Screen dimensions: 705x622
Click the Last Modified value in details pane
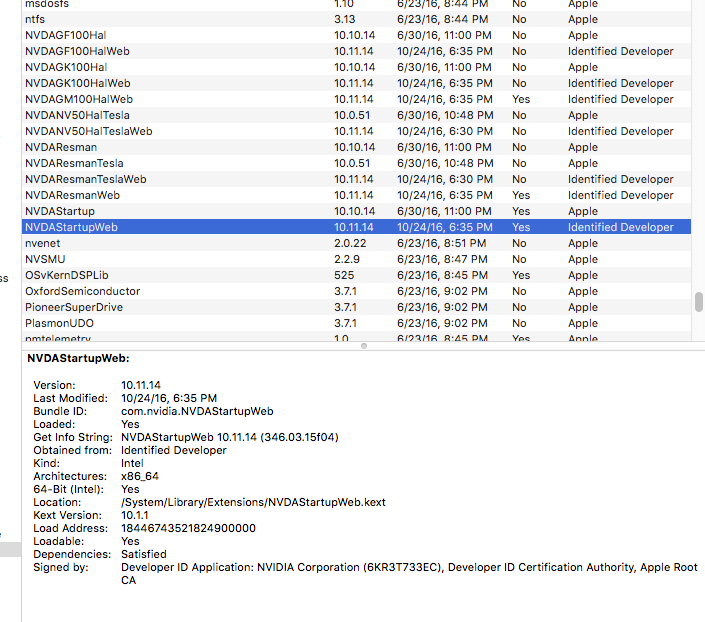pyautogui.click(x=169, y=398)
